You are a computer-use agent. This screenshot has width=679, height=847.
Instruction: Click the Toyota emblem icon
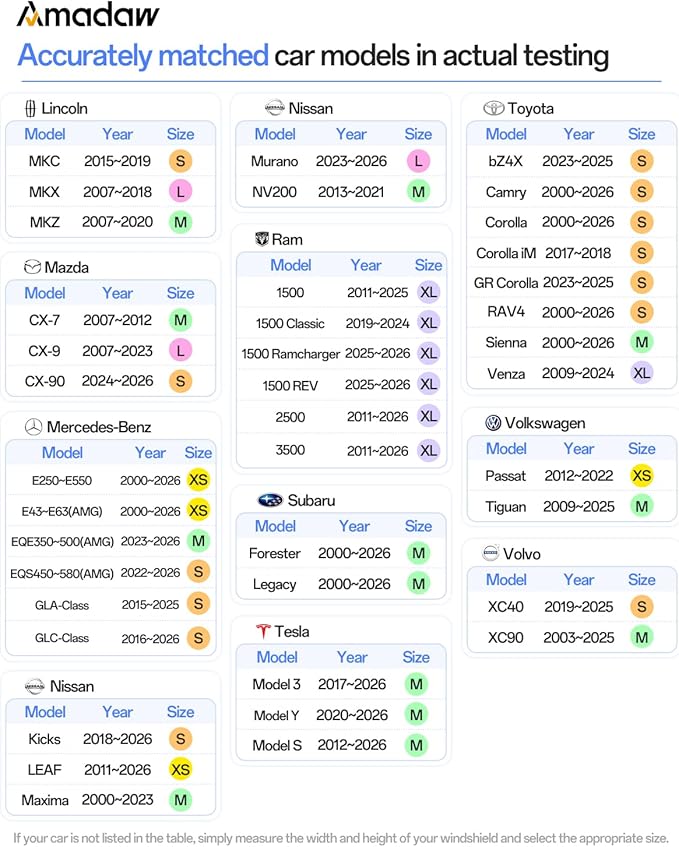pos(493,109)
